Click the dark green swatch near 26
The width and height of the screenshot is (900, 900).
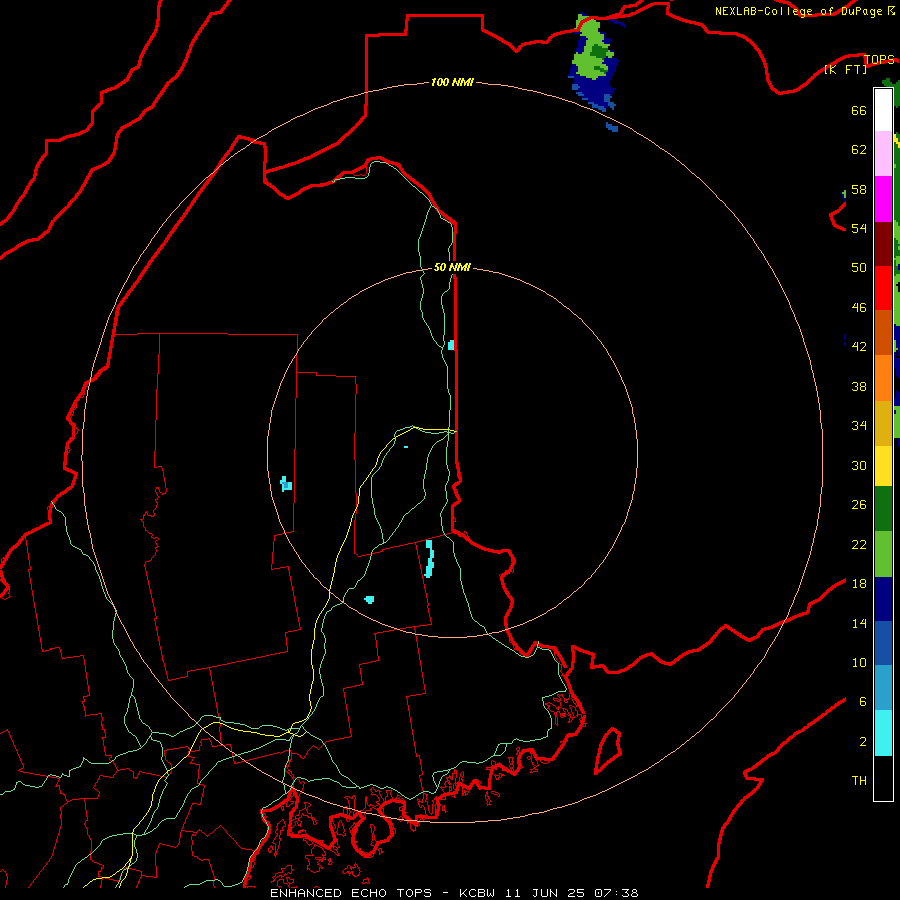tap(883, 509)
